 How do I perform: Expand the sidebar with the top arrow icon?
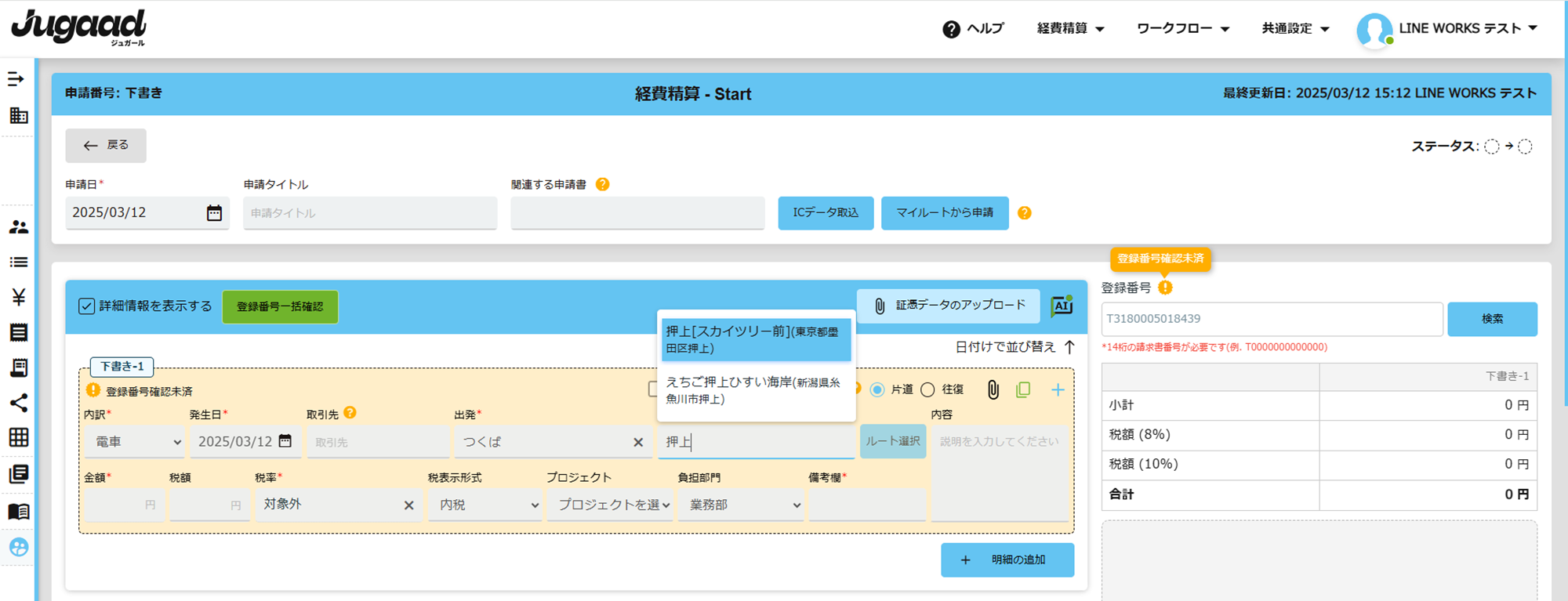click(x=16, y=79)
